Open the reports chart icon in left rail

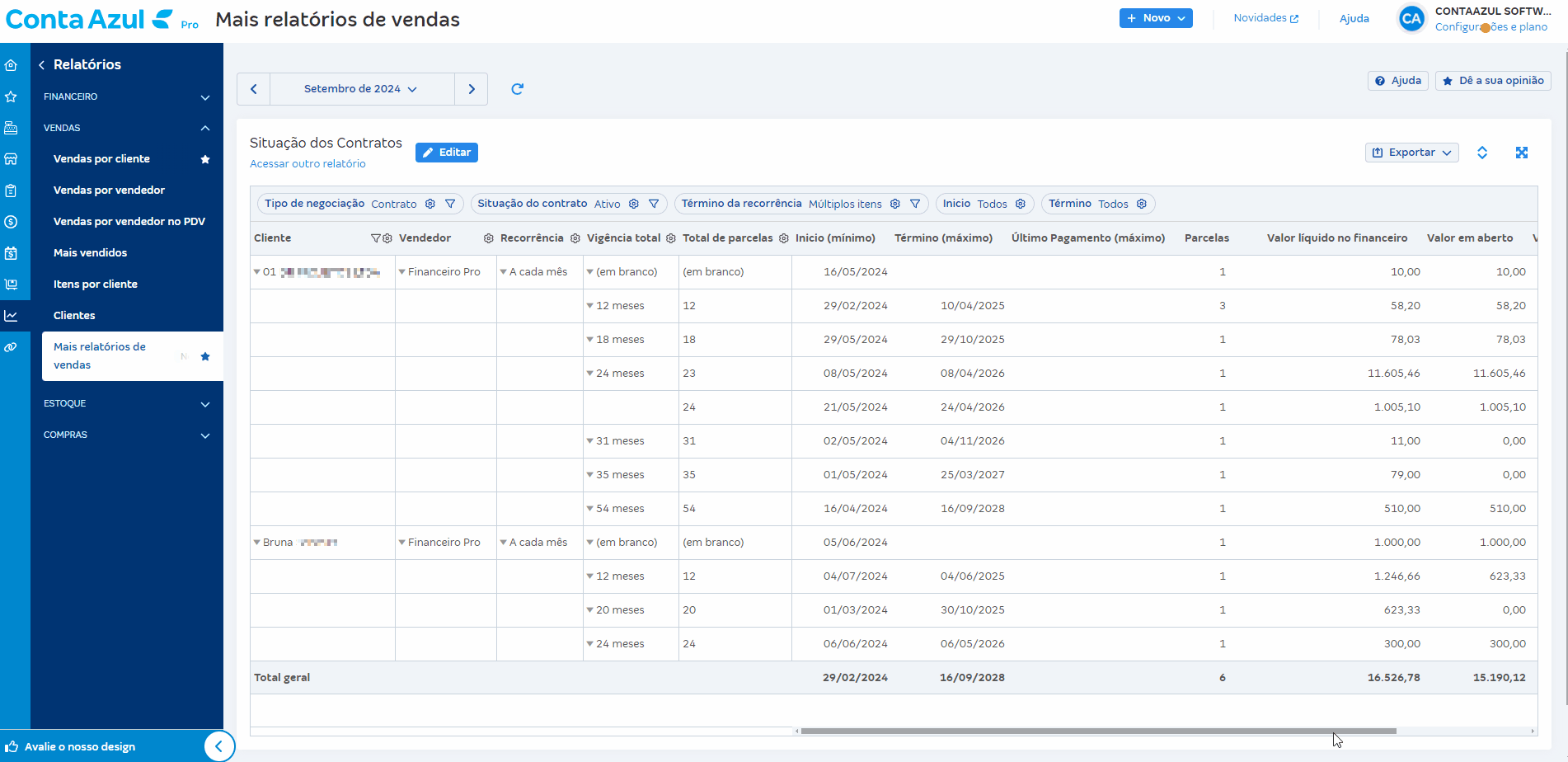tap(11, 316)
